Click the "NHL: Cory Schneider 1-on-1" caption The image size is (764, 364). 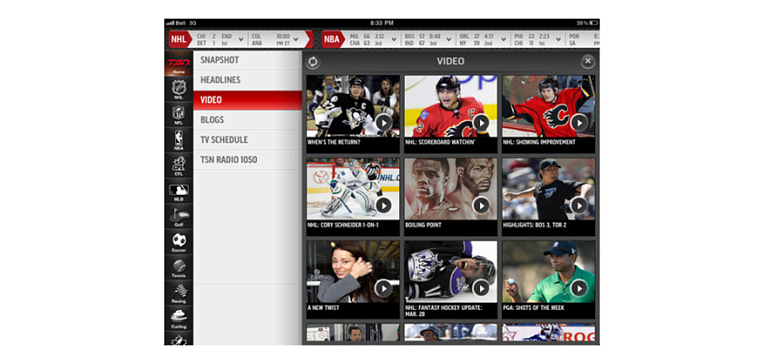click(343, 226)
